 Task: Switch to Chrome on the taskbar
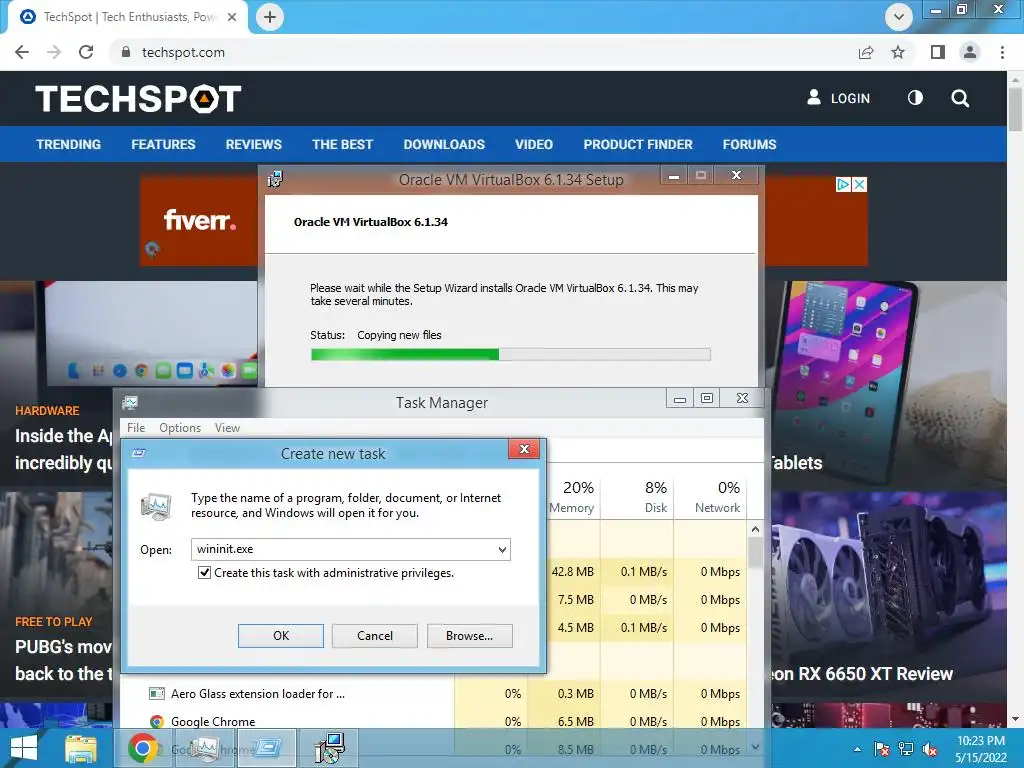point(142,748)
